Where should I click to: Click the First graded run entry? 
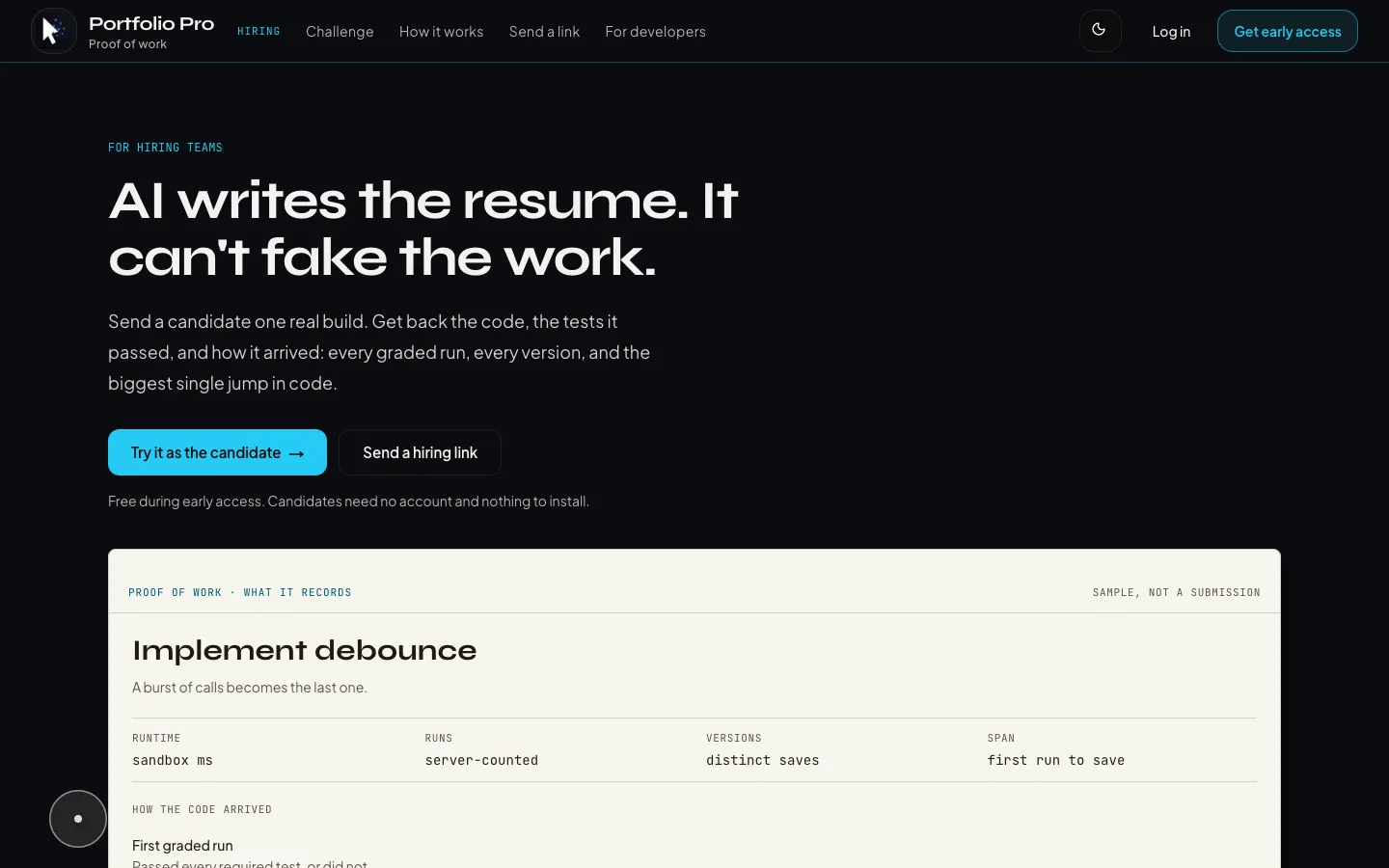coord(182,846)
